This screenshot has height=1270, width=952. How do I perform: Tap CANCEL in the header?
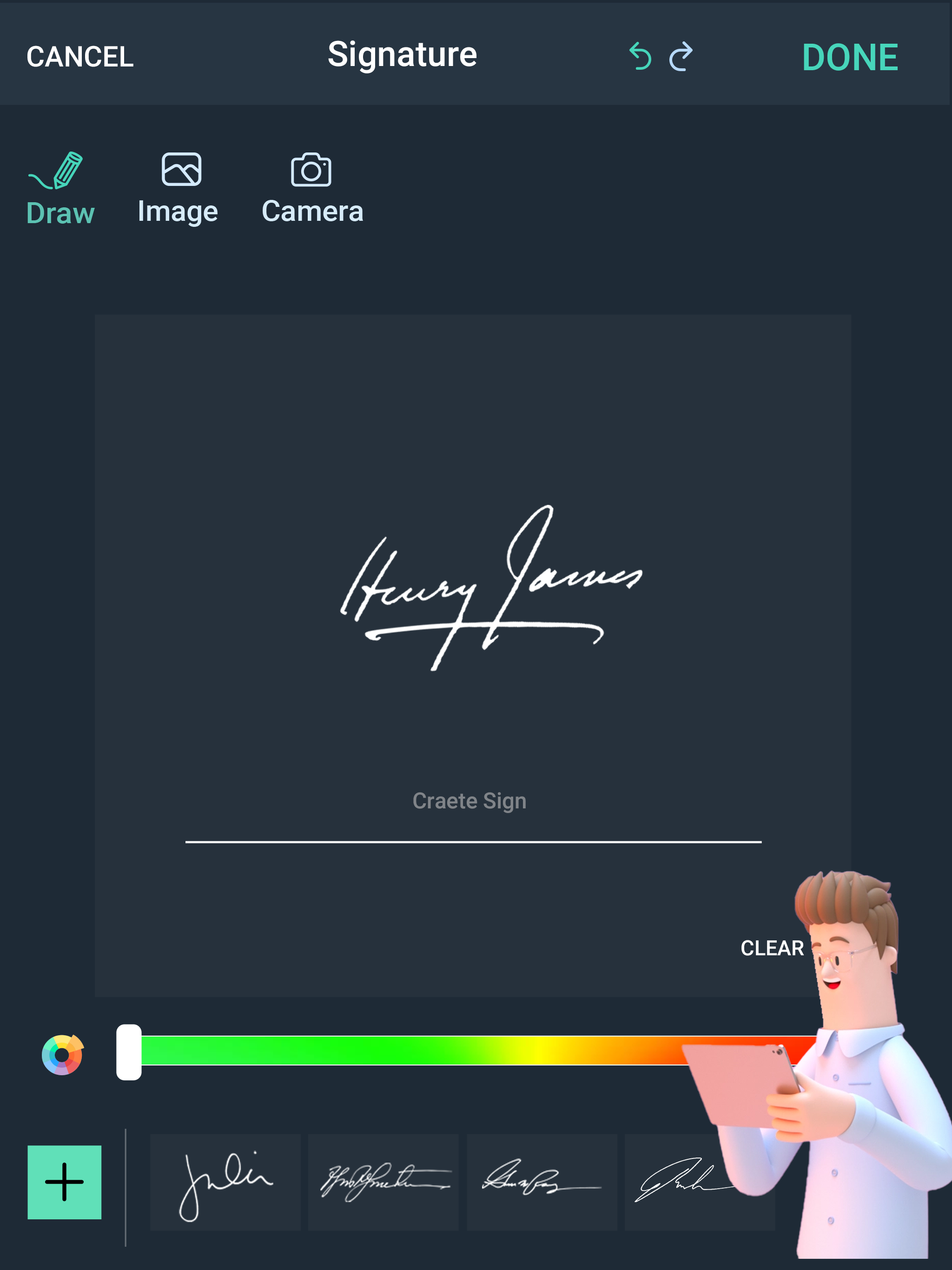[x=80, y=57]
